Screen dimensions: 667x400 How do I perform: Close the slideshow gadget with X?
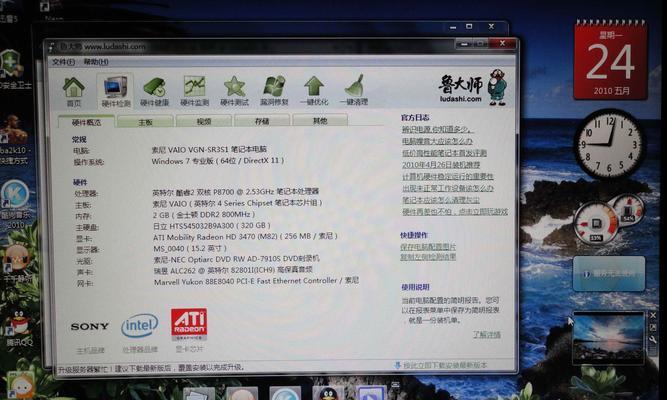point(653,315)
